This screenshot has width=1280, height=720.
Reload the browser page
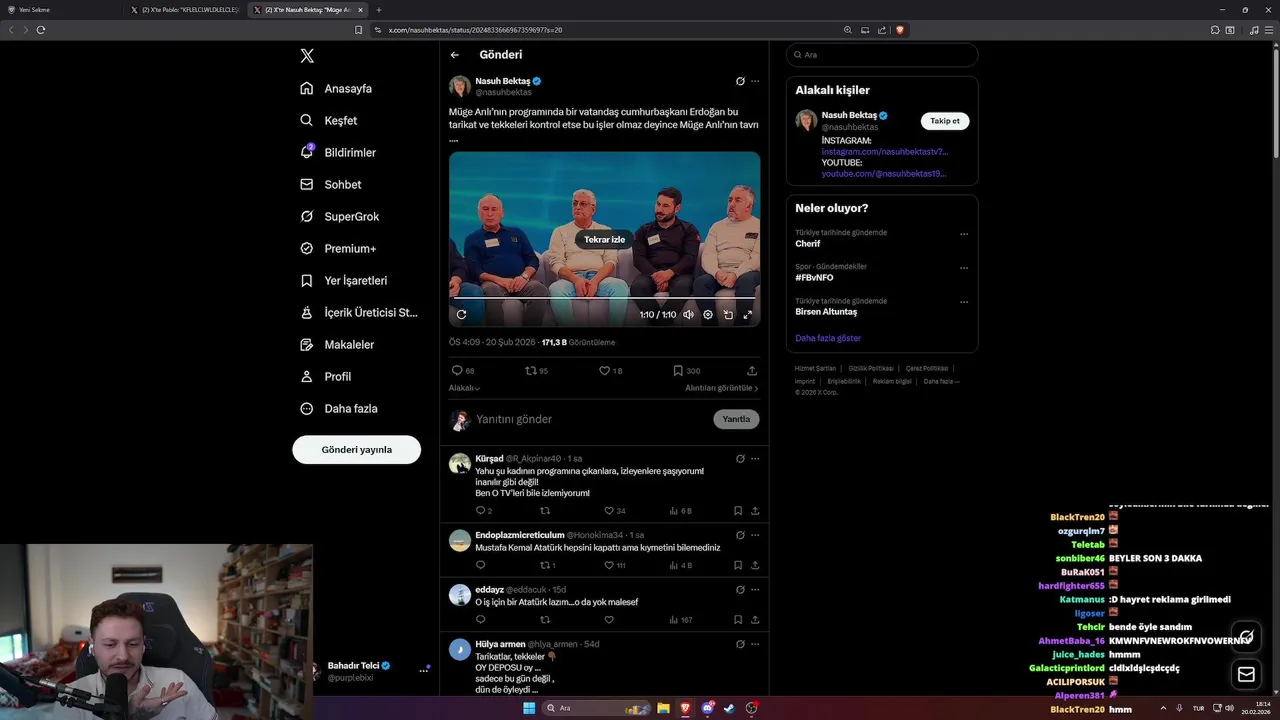(x=41, y=30)
